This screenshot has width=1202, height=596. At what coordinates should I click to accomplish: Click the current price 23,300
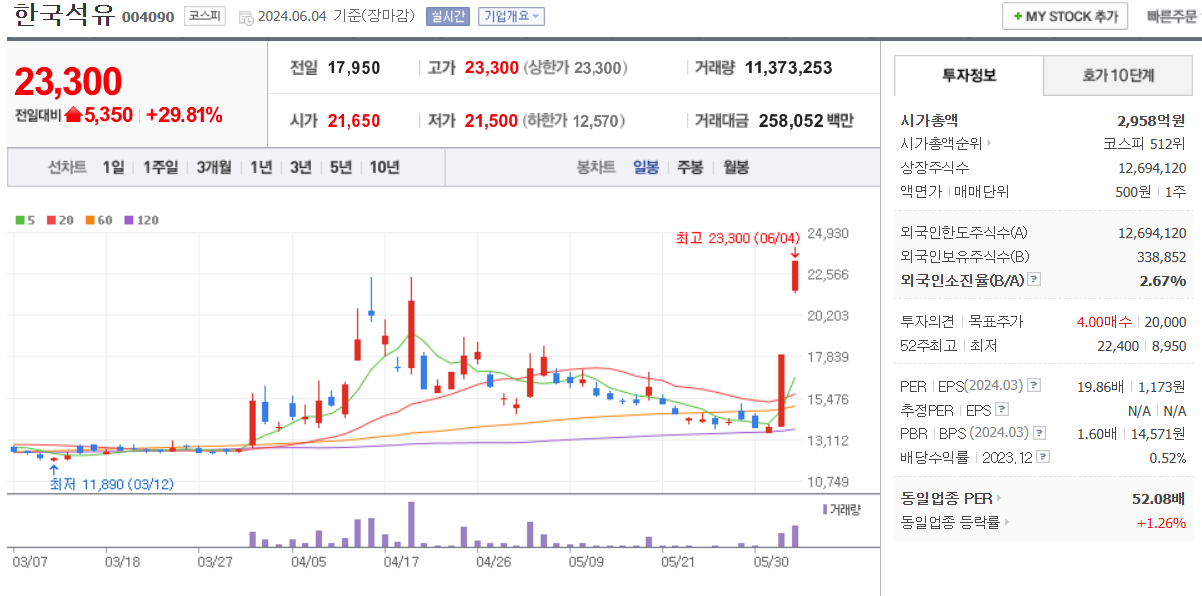click(x=68, y=82)
